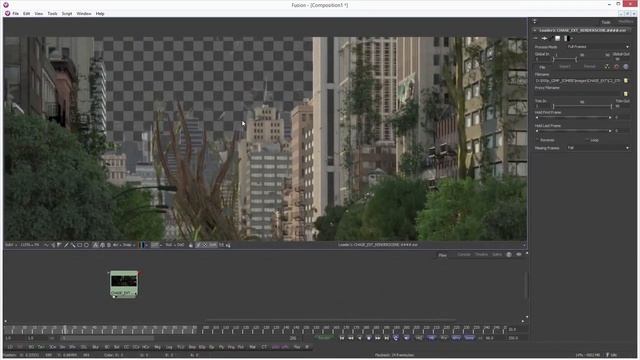Add a Txt text tool

(41, 347)
